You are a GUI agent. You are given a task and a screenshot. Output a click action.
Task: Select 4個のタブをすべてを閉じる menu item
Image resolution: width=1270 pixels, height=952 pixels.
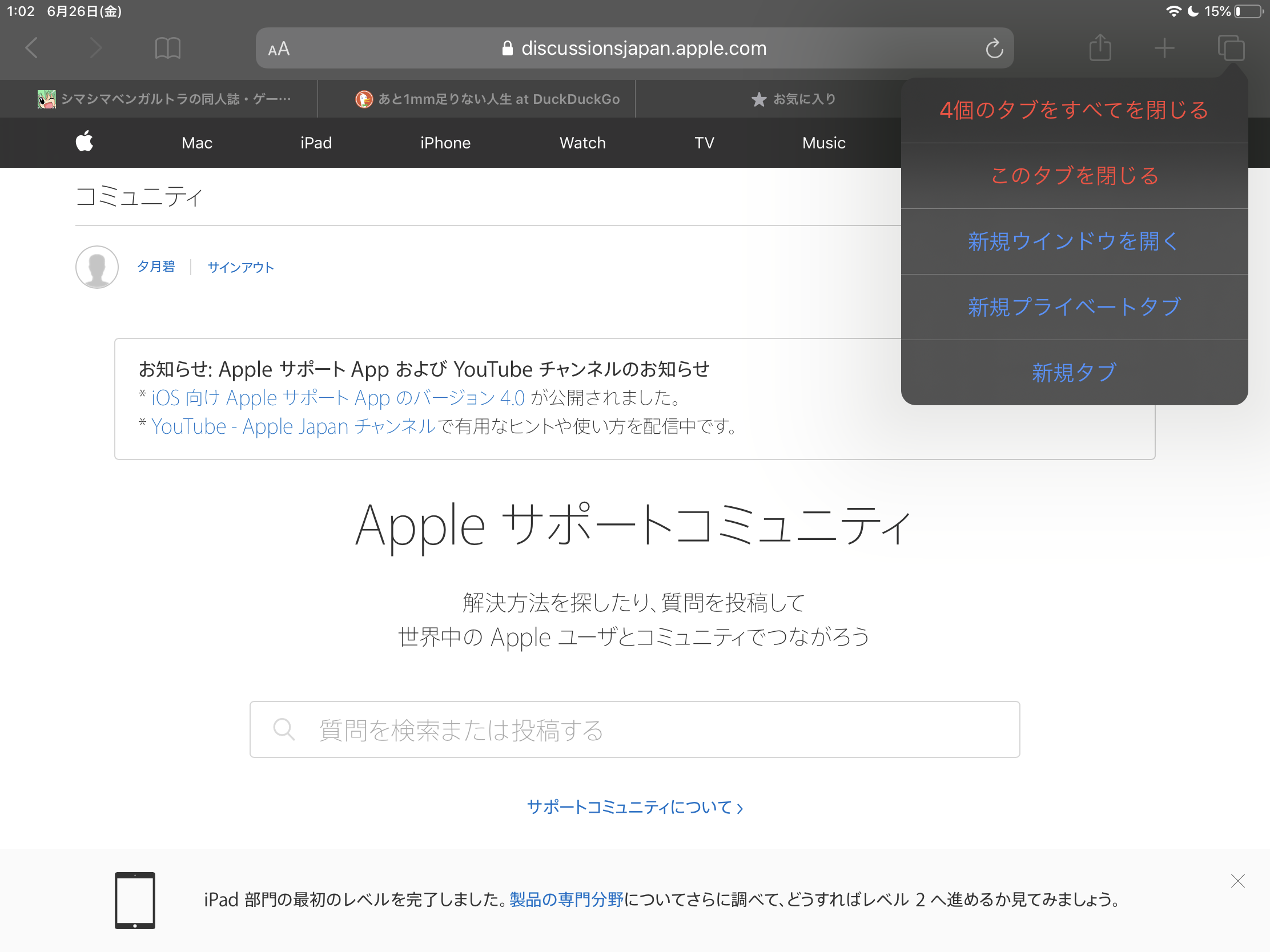pyautogui.click(x=1074, y=110)
